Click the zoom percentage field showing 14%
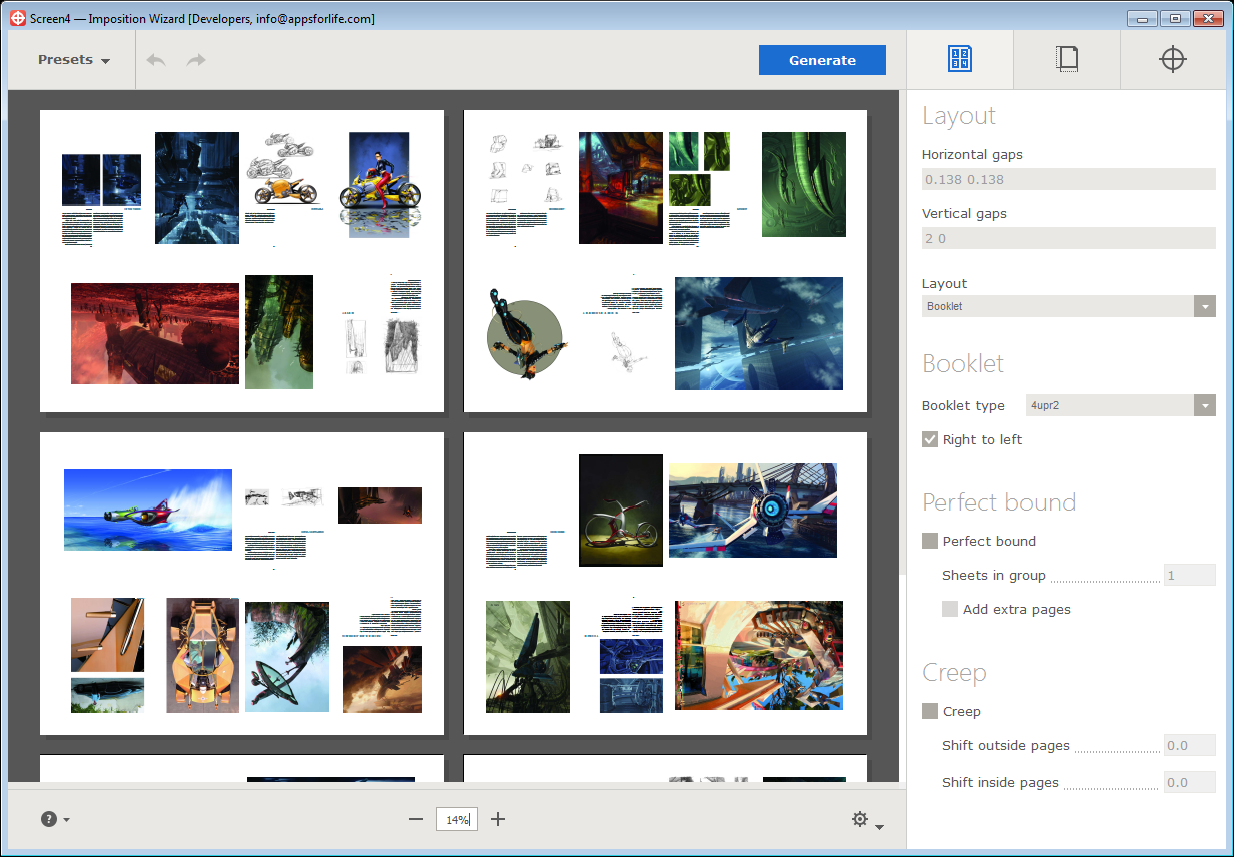Viewport: 1234px width, 857px height. click(x=457, y=820)
